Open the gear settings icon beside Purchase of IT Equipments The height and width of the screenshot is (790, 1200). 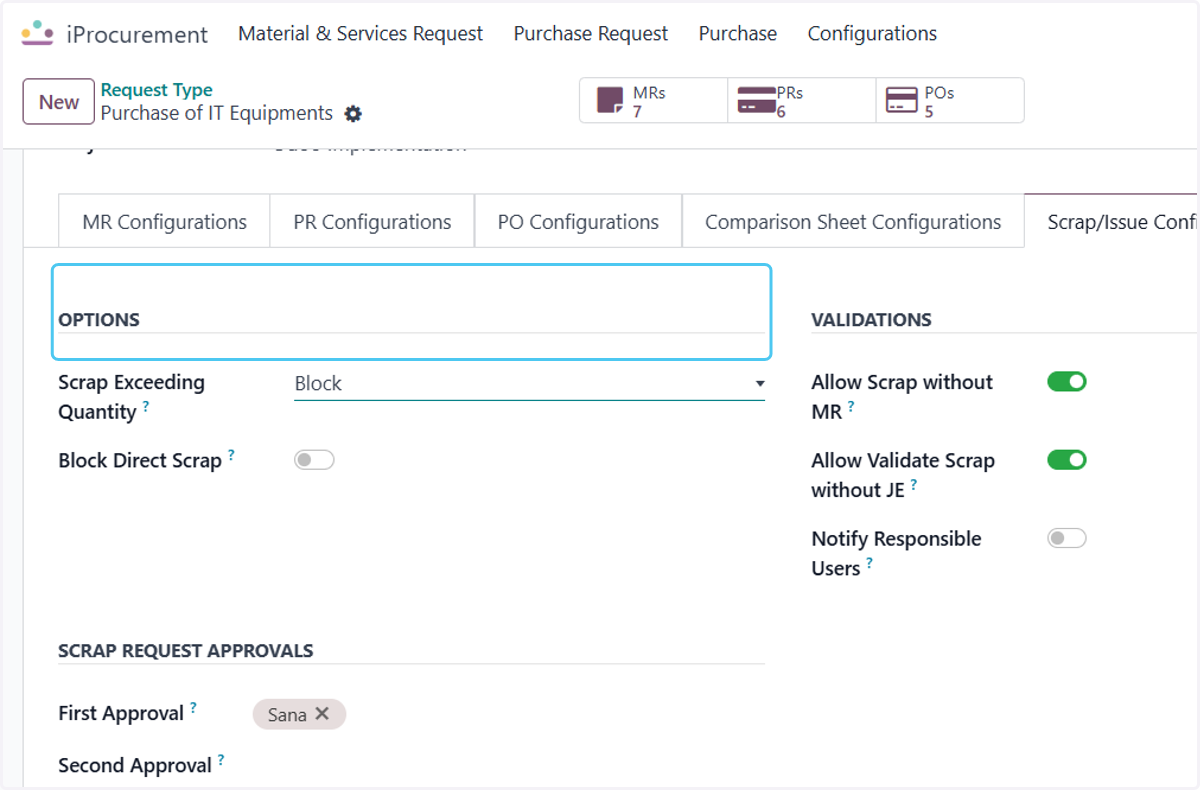tap(353, 114)
